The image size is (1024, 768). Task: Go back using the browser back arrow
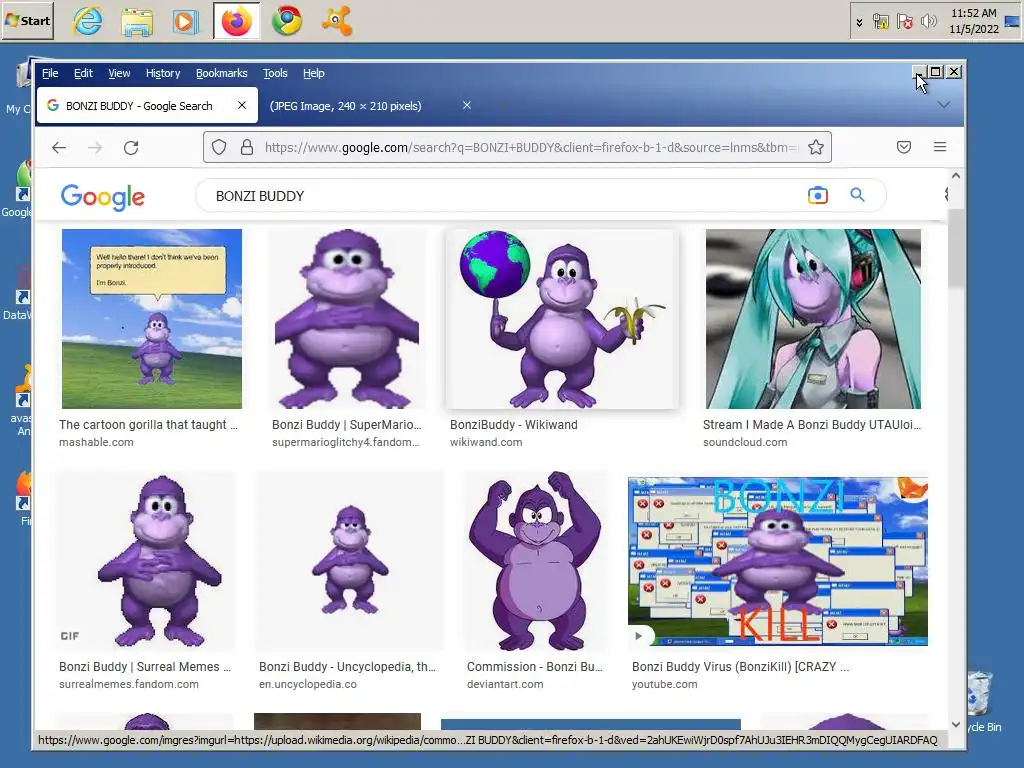coord(59,148)
